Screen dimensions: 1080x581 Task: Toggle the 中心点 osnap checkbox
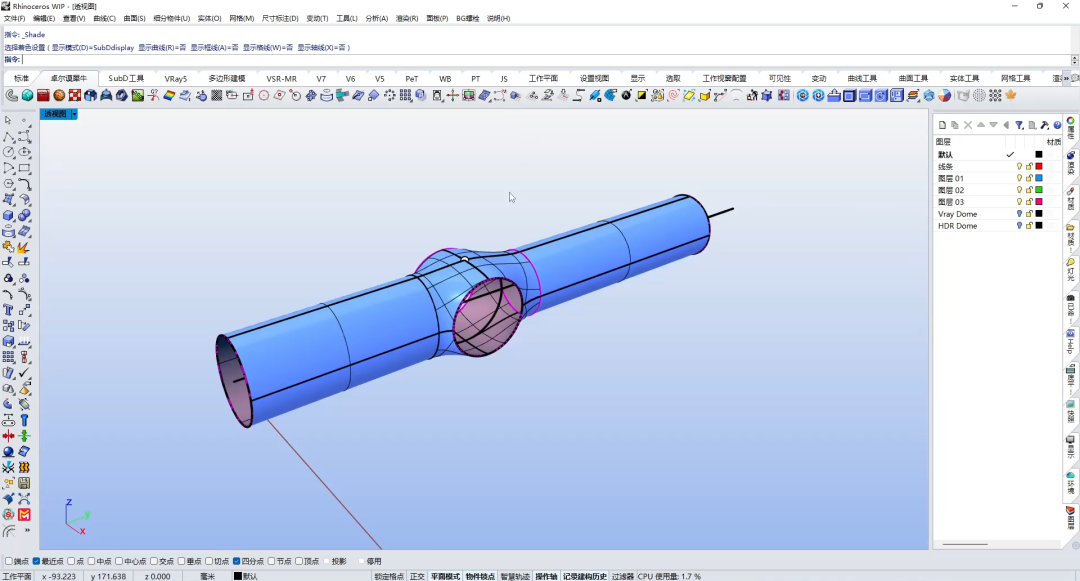tap(119, 562)
